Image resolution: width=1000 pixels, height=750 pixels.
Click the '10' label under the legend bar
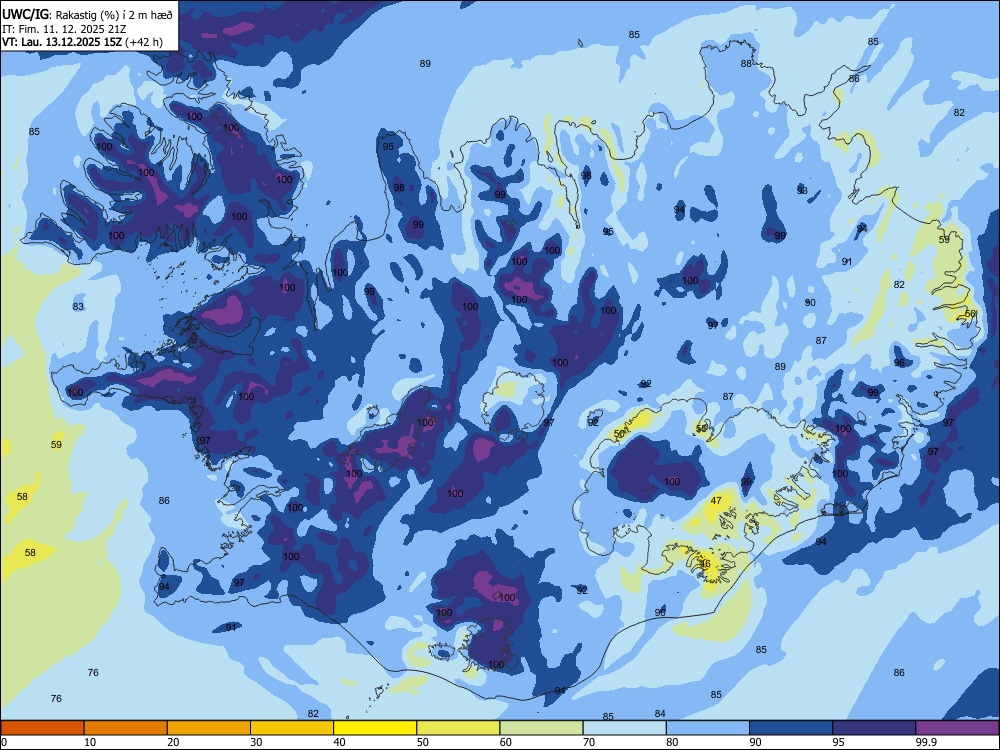[91, 742]
